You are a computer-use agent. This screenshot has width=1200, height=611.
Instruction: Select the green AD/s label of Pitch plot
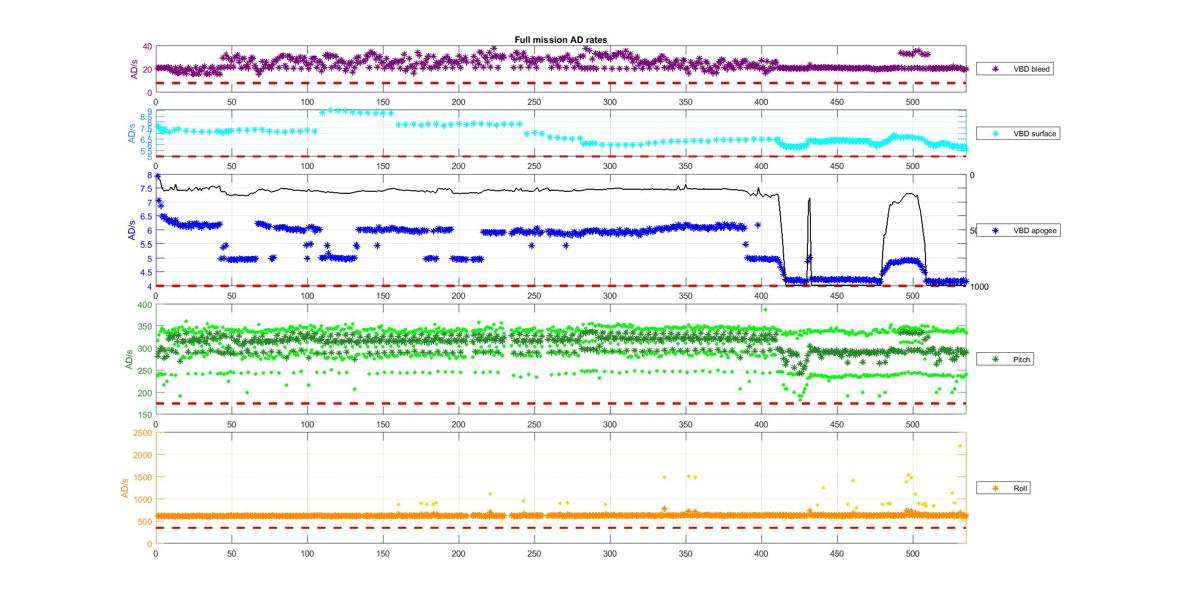(128, 359)
